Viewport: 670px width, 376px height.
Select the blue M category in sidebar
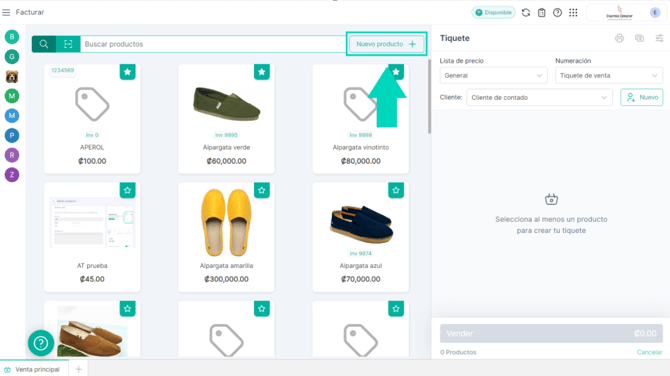(12, 116)
